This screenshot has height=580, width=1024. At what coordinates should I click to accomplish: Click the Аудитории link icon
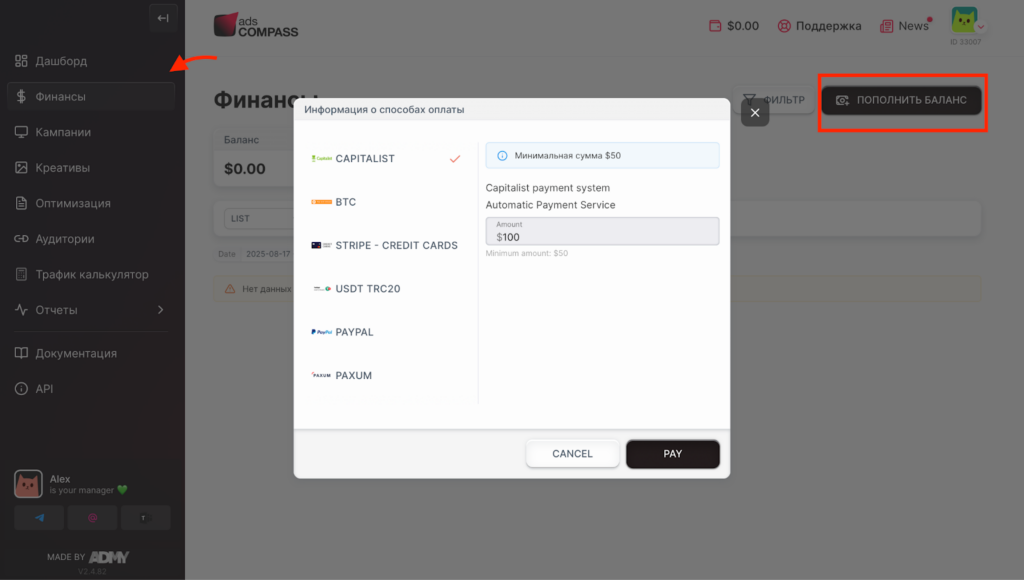pos(22,239)
